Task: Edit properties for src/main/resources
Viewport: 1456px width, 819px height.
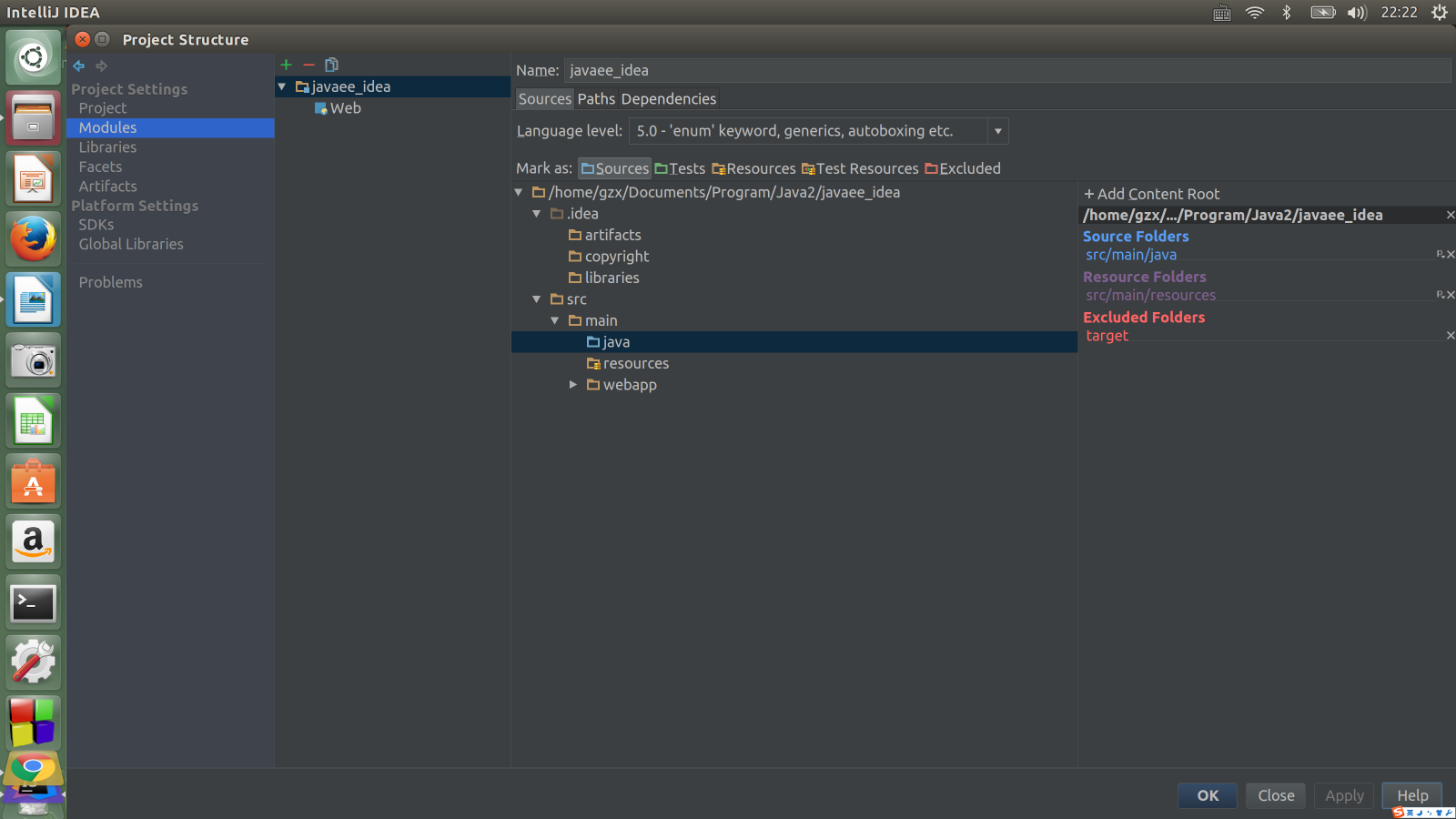Action: tap(1441, 295)
